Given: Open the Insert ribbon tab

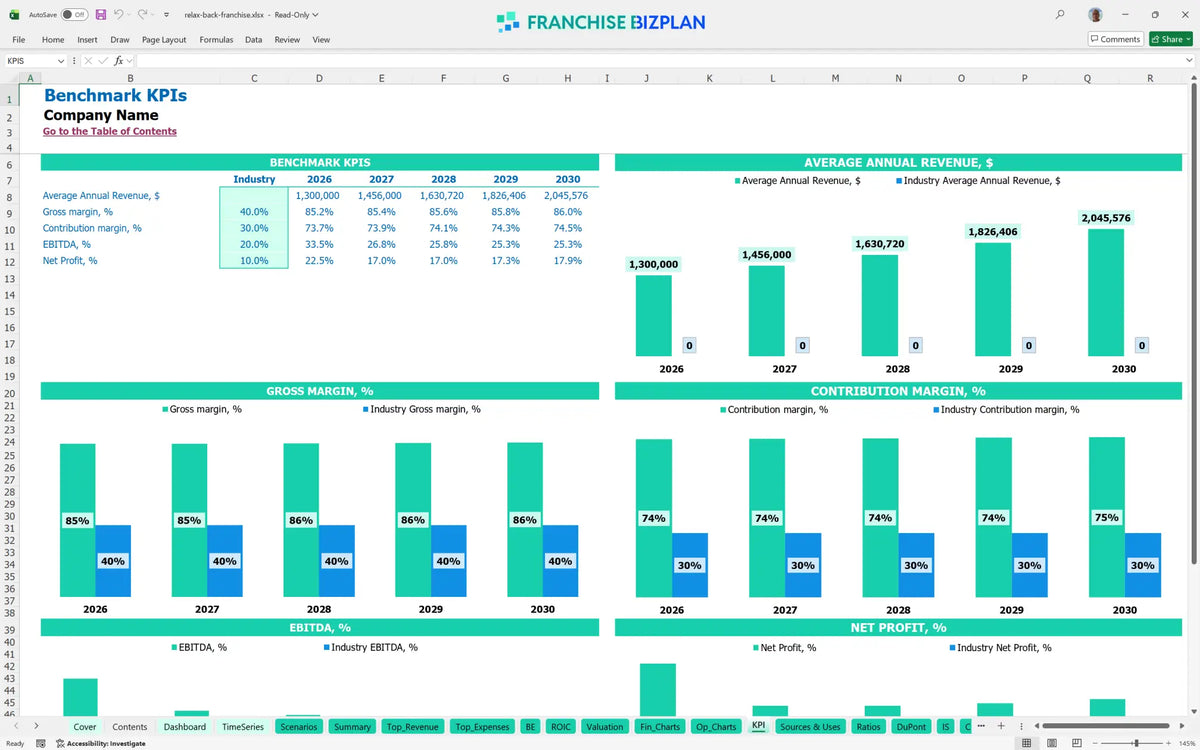Looking at the screenshot, I should click(87, 40).
